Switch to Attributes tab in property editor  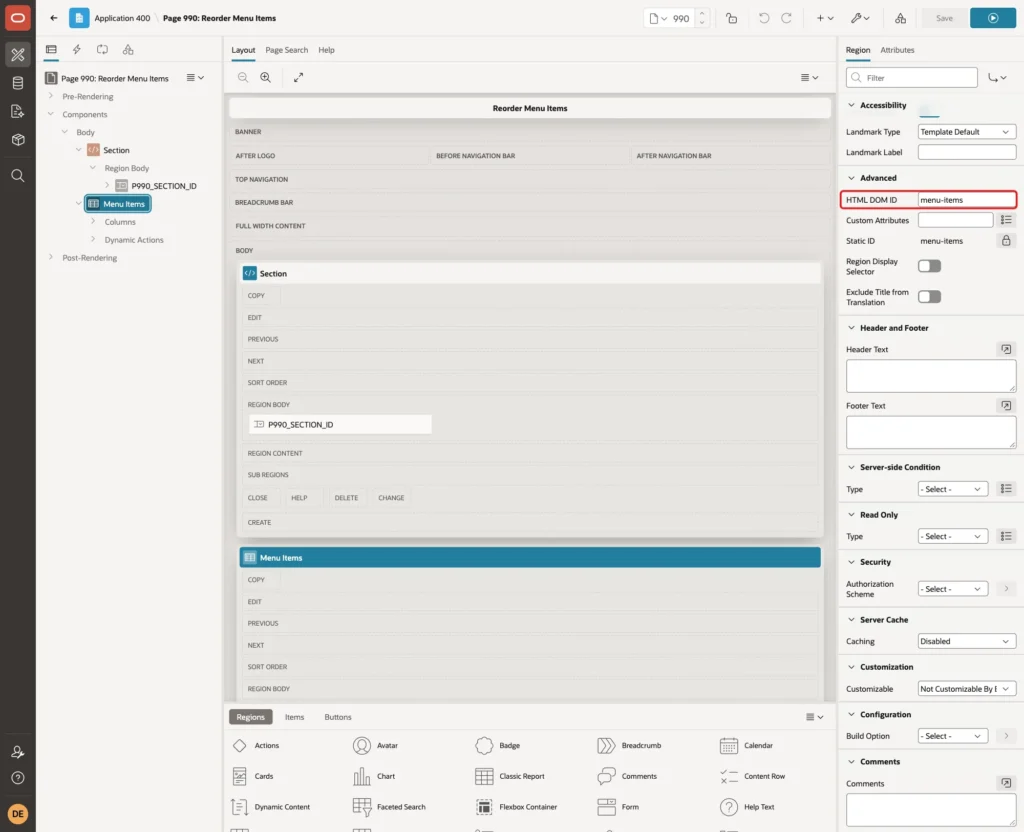tap(897, 50)
